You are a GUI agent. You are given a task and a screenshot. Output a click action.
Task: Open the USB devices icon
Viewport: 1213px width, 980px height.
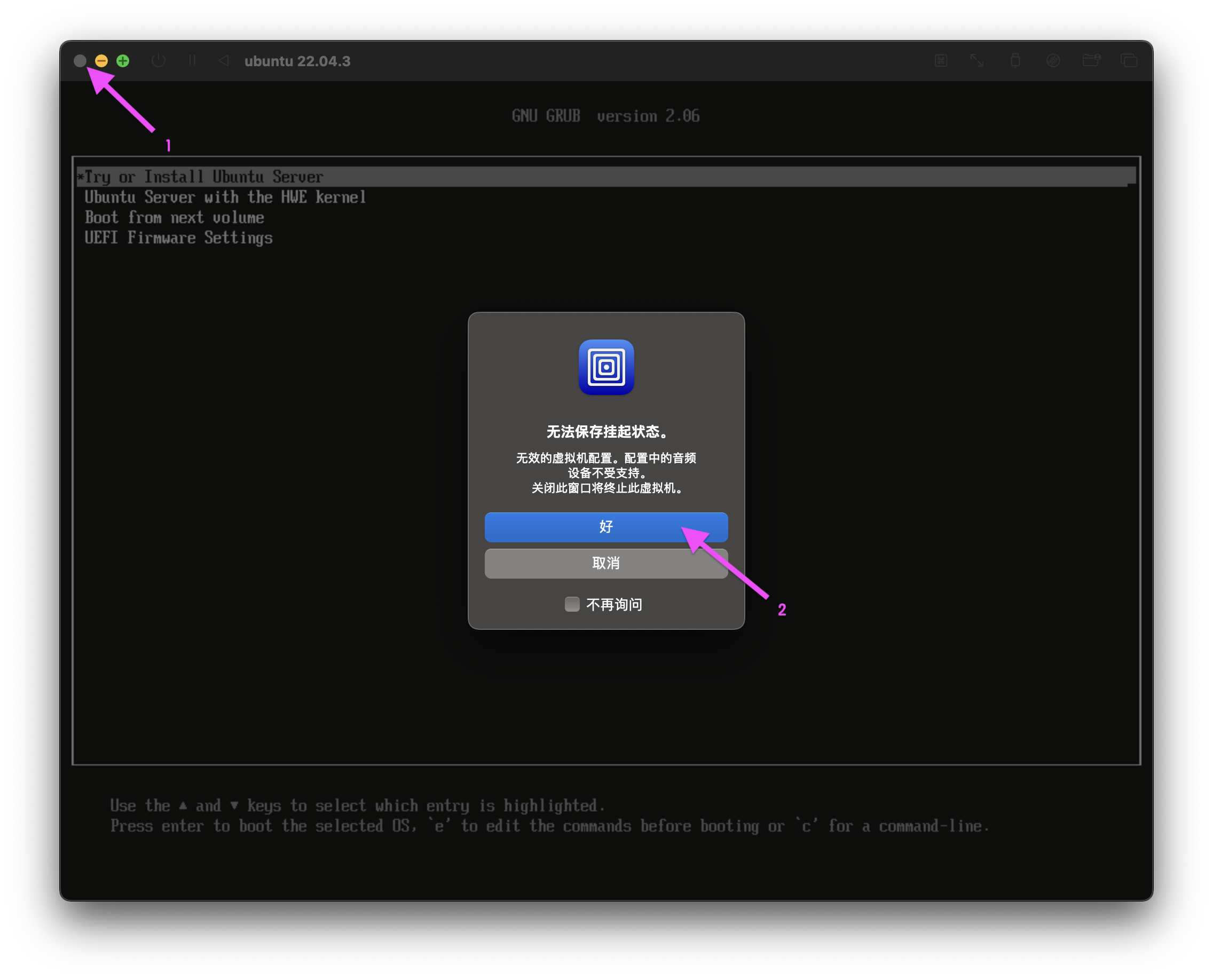1015,60
